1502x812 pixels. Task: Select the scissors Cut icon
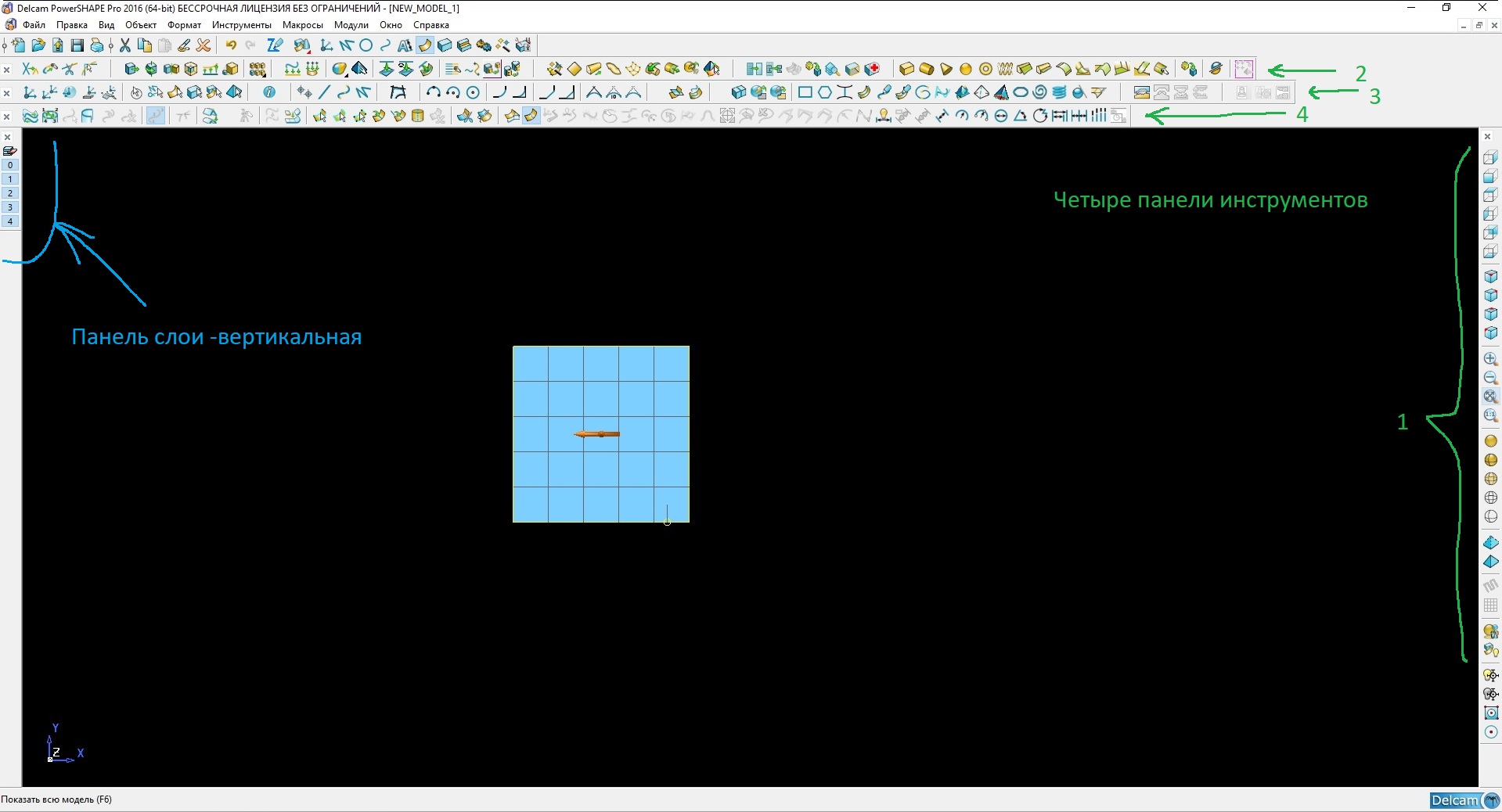(125, 45)
